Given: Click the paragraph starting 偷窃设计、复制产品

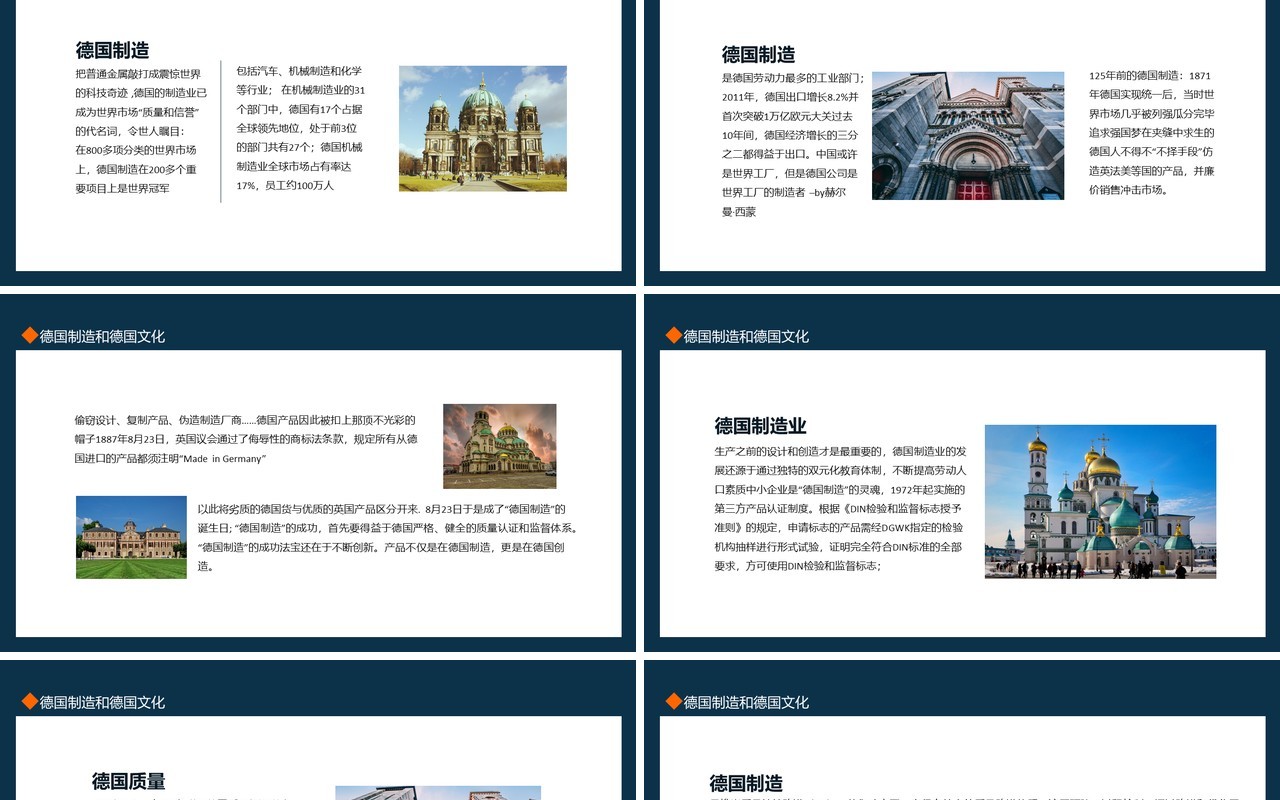Looking at the screenshot, I should click(245, 439).
